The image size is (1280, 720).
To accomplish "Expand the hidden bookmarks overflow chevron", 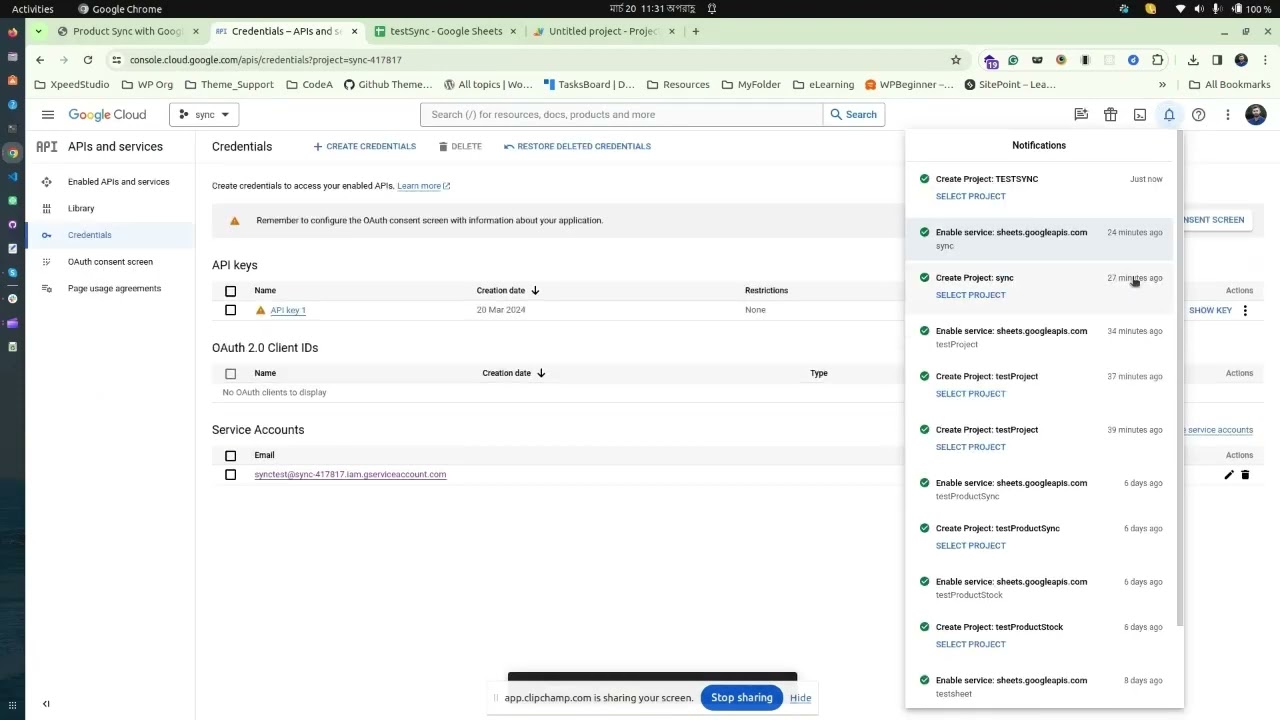I will 1162,85.
